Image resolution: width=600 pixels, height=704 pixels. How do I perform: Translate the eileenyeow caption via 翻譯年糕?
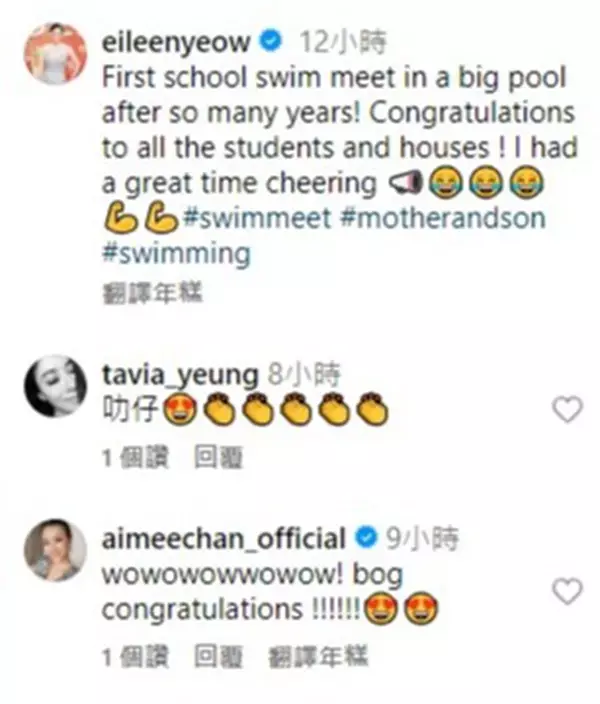click(153, 293)
